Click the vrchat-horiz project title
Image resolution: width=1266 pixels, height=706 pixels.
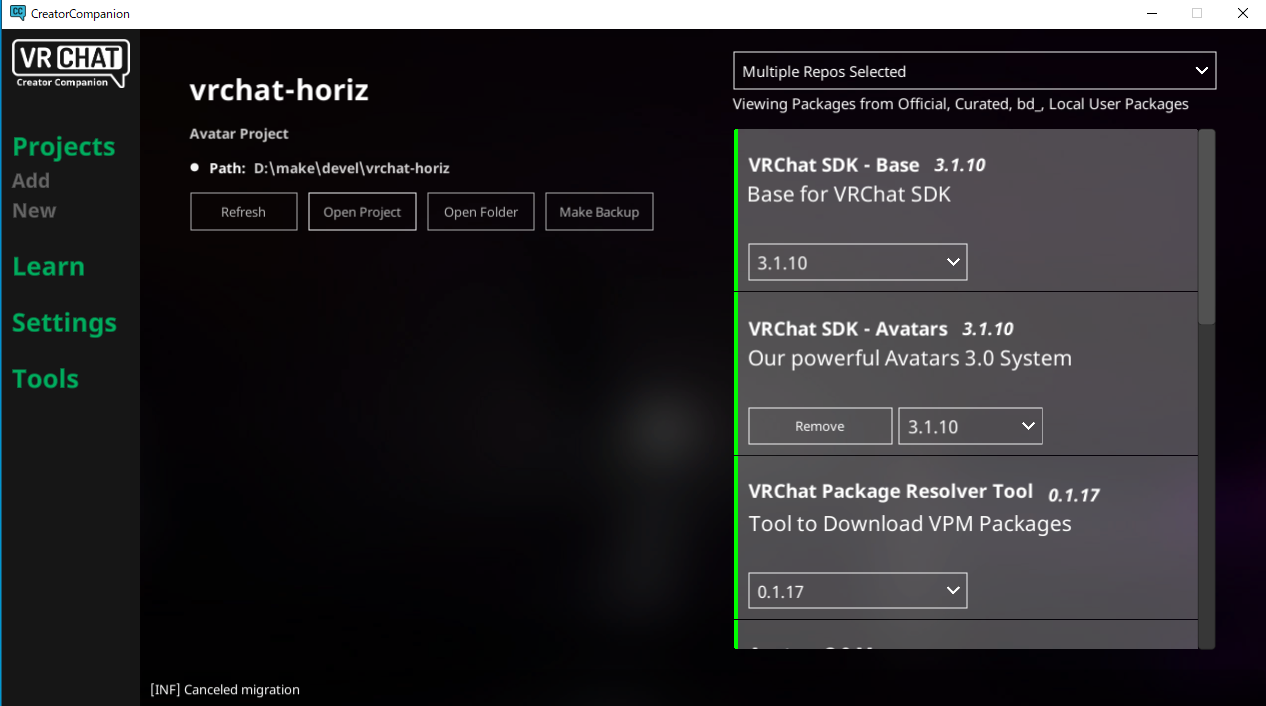(x=279, y=90)
